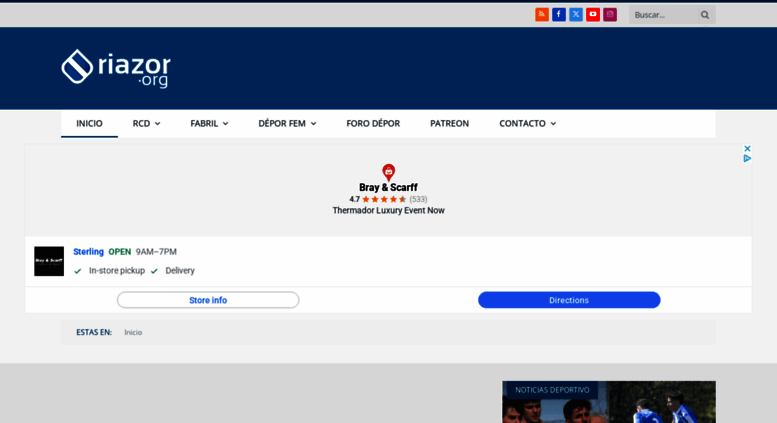Viewport: 777px width, 423px height.
Task: Open the PATREON menu link
Action: [449, 123]
